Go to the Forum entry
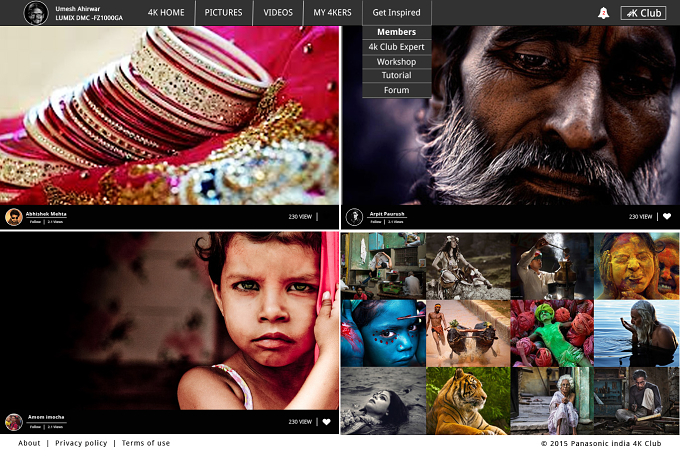The image size is (680, 457). tap(396, 90)
